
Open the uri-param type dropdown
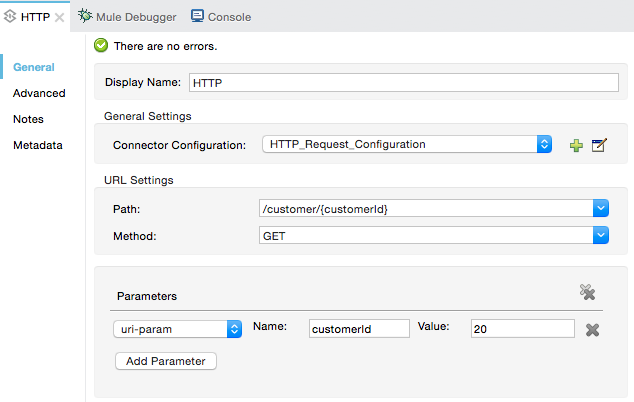point(234,329)
